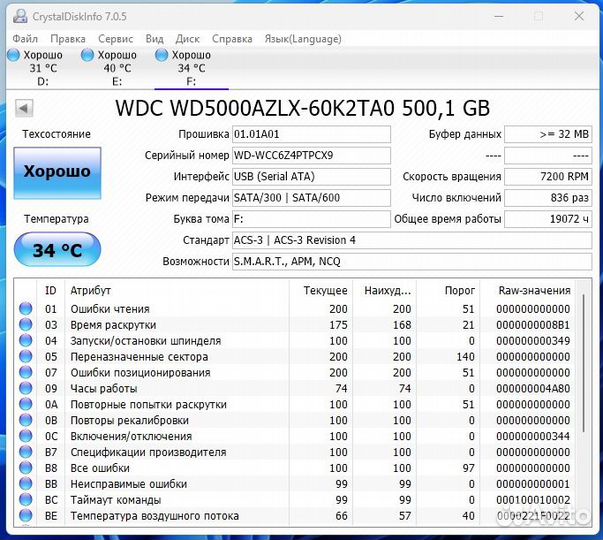Viewport: 603px width, 540px height.
Task: Click the Буква тома field F:
Action: click(311, 219)
